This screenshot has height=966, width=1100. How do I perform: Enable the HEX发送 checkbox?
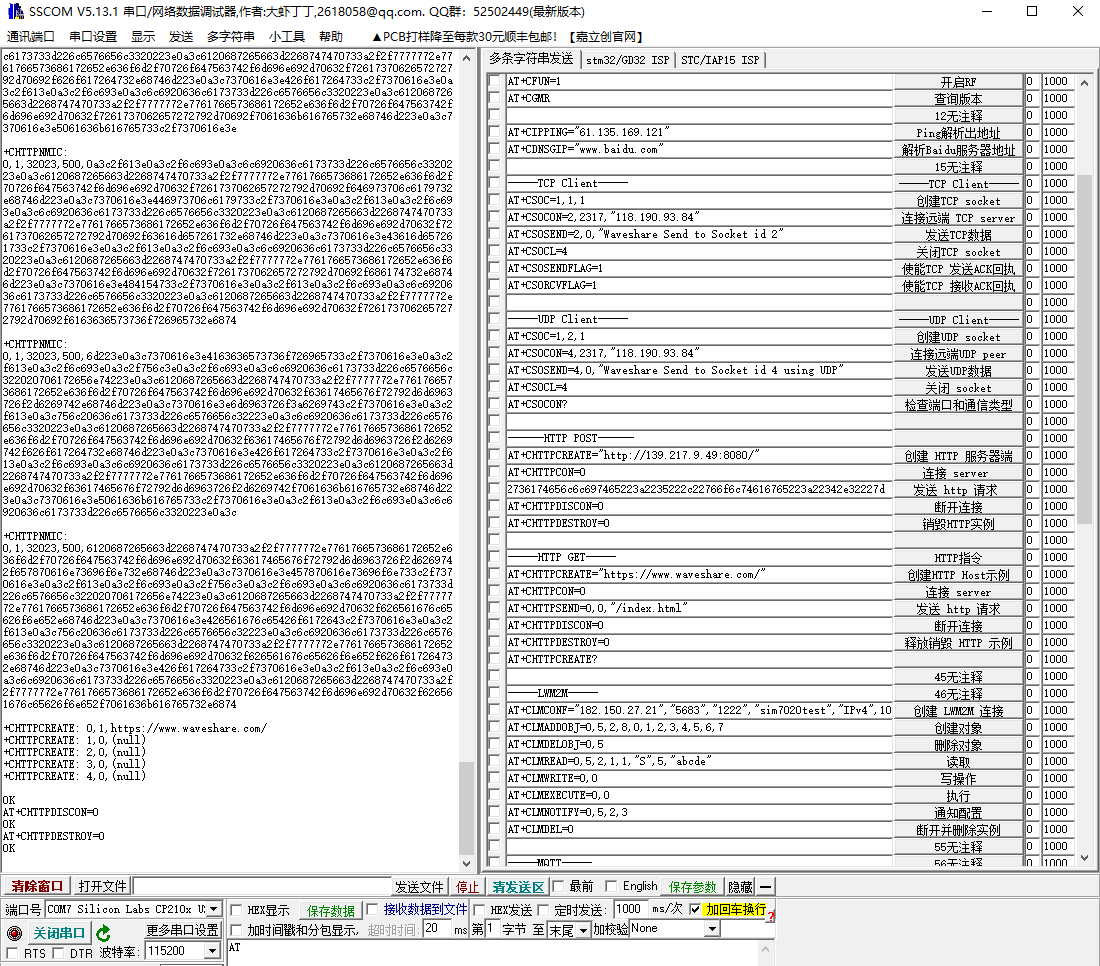(x=479, y=910)
